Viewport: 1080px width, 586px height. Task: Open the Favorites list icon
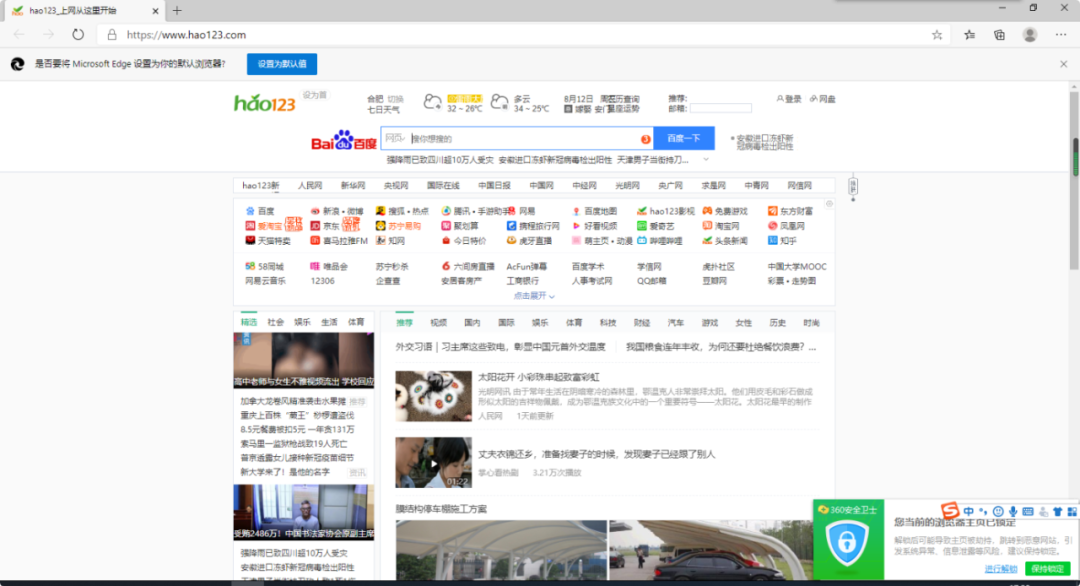[x=969, y=34]
